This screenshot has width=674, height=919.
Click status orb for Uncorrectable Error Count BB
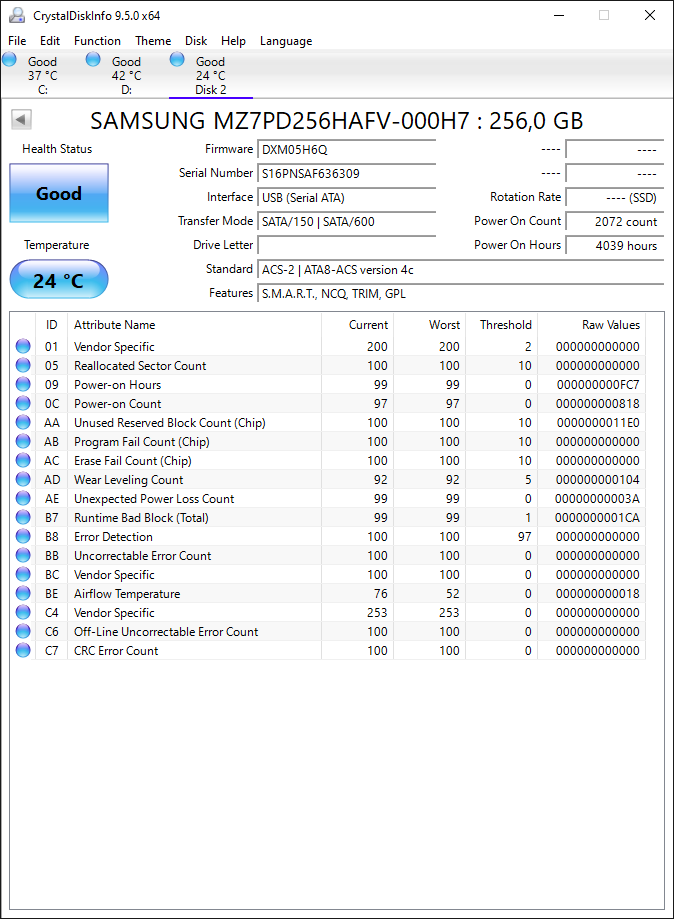pos(23,555)
